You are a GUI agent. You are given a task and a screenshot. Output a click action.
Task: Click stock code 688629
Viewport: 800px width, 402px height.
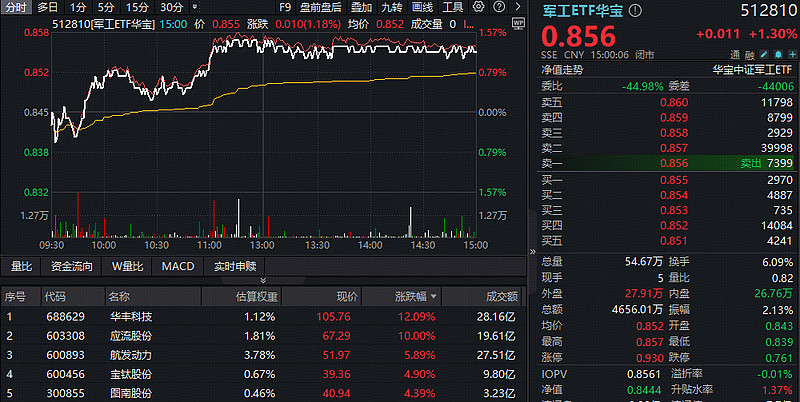pos(65,317)
